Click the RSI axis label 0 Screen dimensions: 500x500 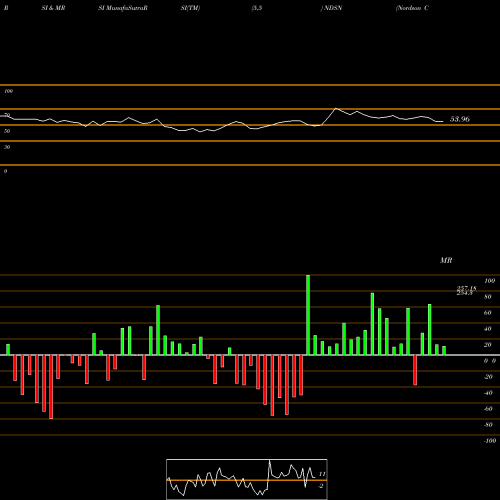point(5,171)
